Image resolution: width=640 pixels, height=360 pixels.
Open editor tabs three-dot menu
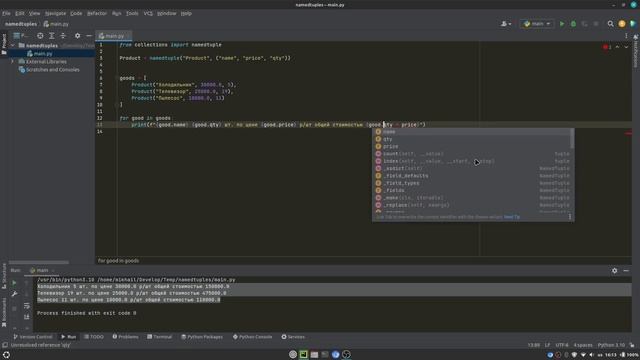pos(626,36)
